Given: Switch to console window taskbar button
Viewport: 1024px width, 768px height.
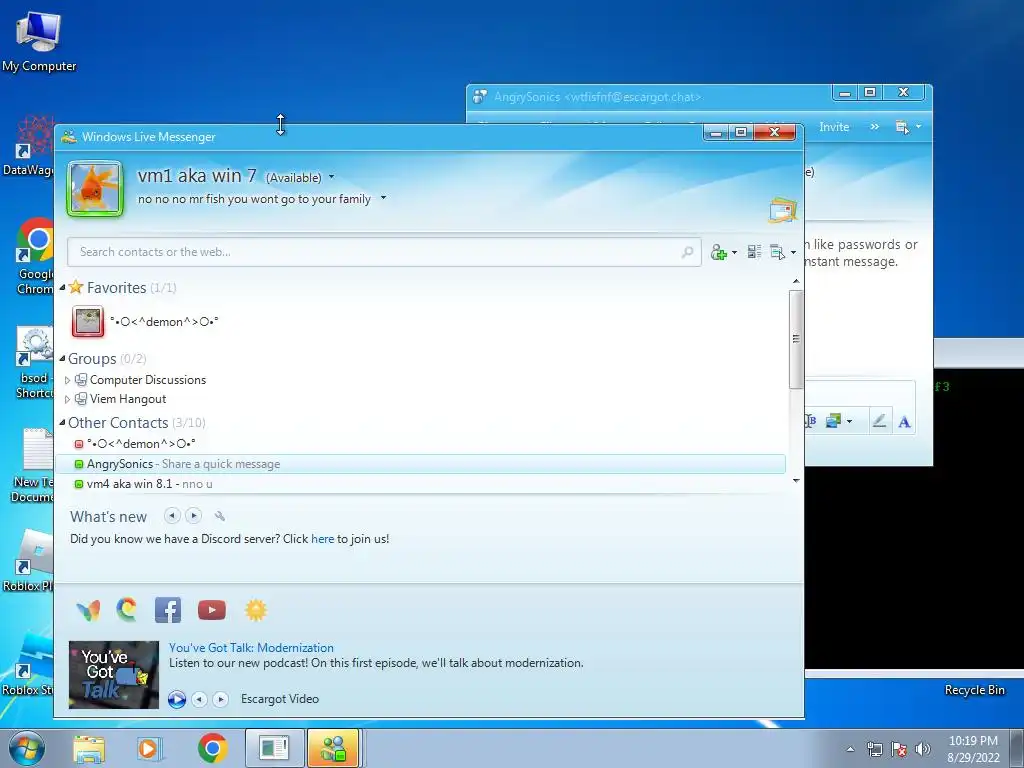Looking at the screenshot, I should point(274,748).
